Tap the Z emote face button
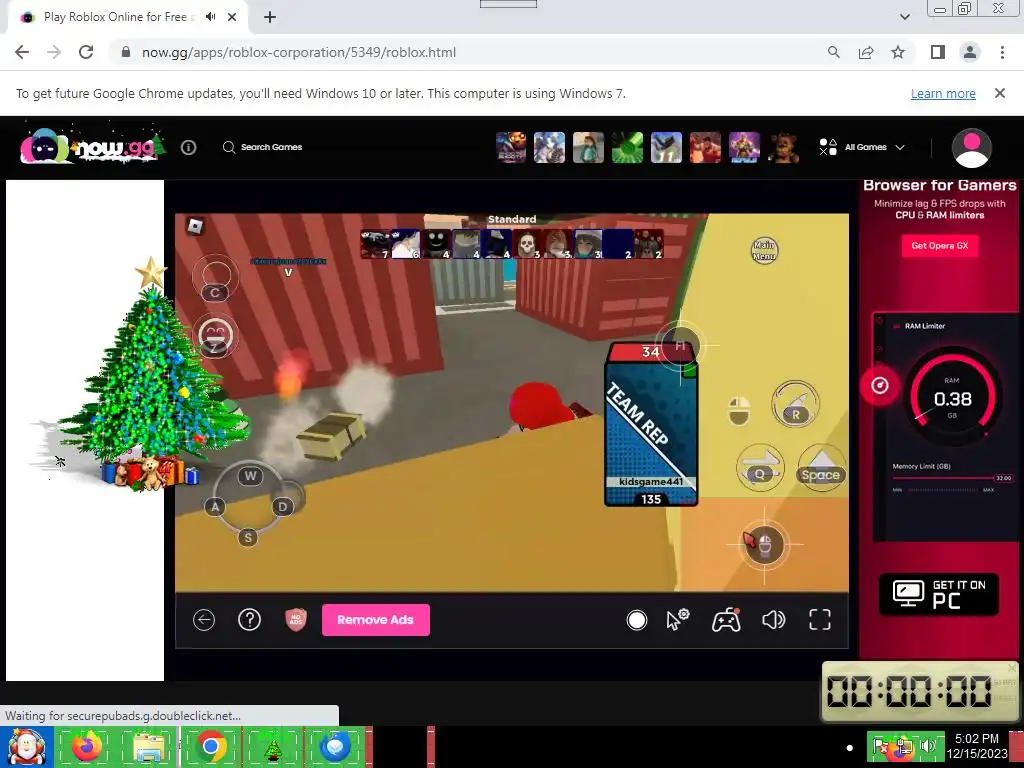This screenshot has height=768, width=1024. [x=216, y=336]
